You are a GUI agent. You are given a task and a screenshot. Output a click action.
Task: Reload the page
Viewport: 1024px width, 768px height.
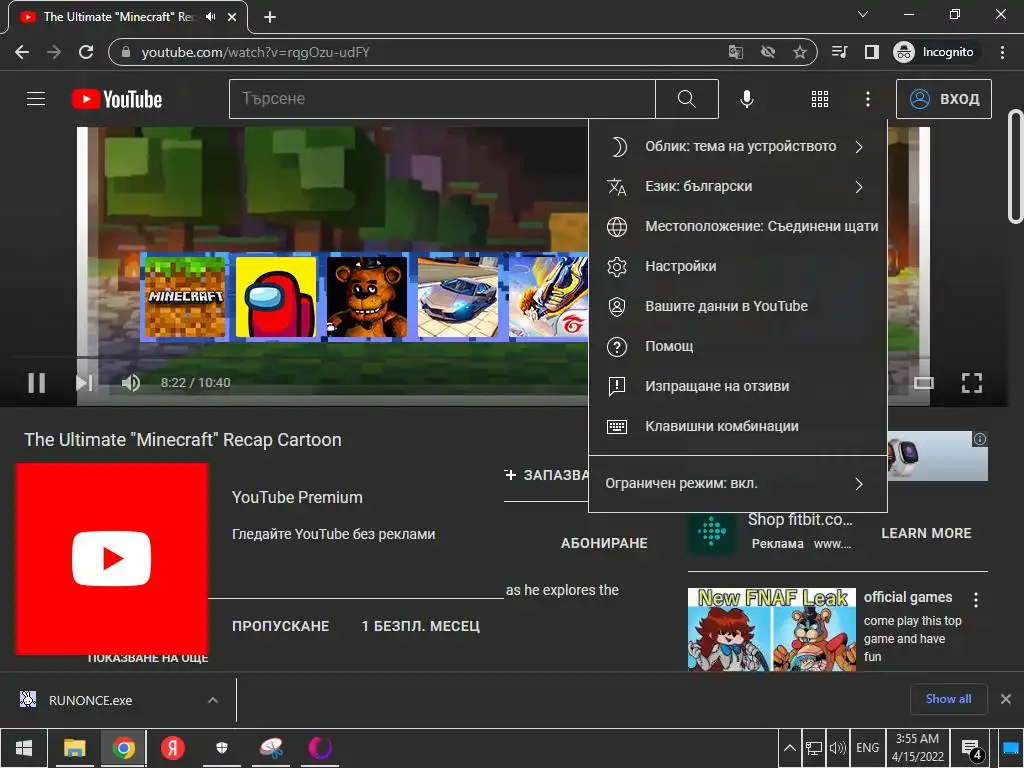[x=86, y=52]
